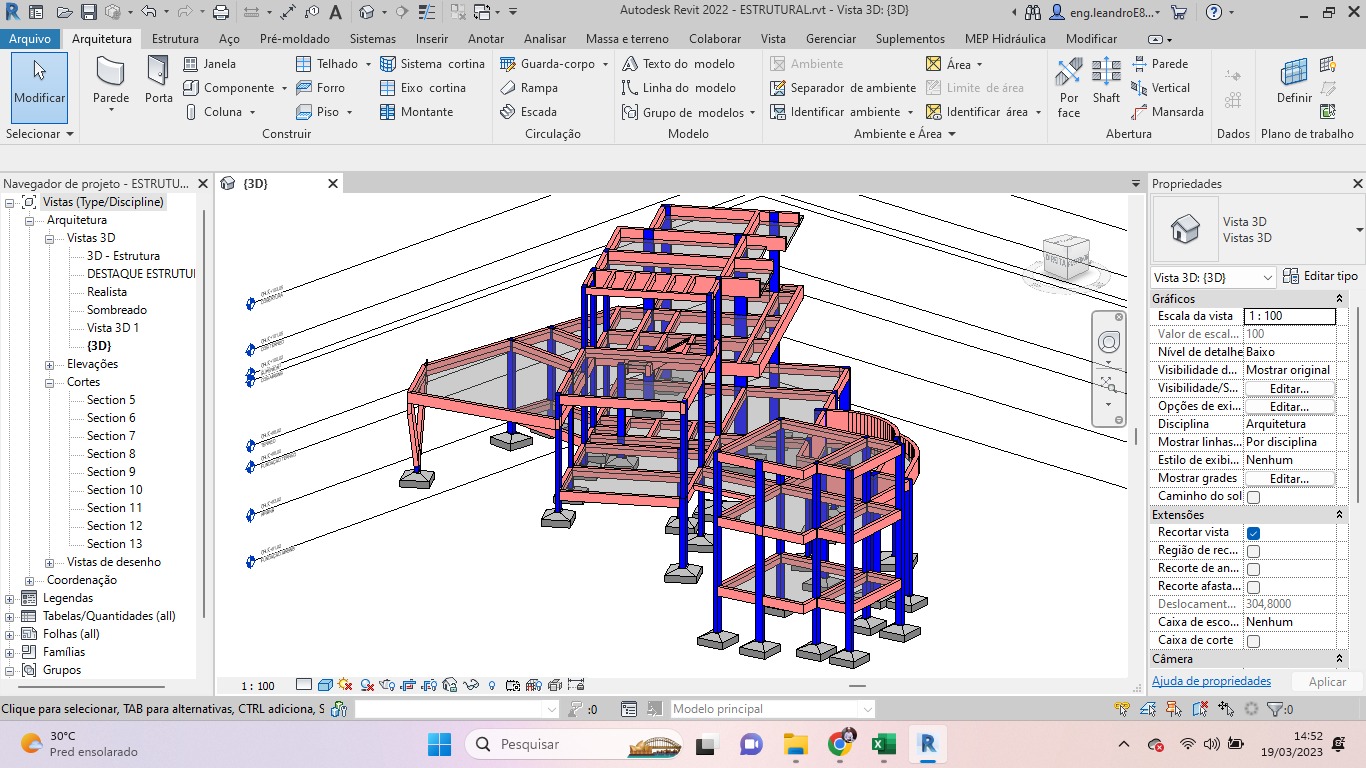Switch to the Estrutura ribbon tab

point(175,39)
